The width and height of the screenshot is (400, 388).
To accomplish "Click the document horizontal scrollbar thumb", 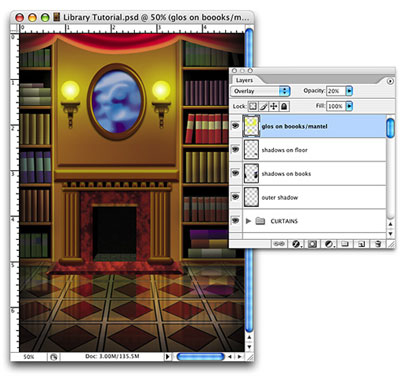I will [x=200, y=357].
